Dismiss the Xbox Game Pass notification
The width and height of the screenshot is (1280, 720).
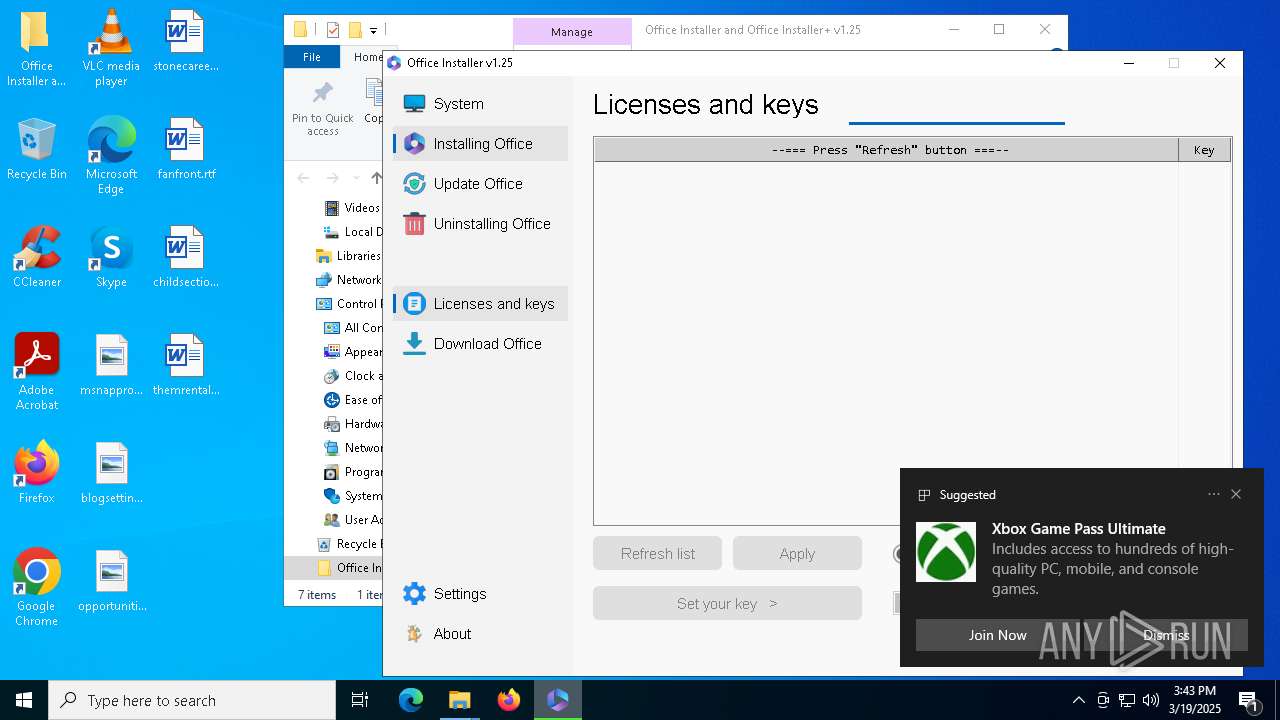(x=1166, y=635)
